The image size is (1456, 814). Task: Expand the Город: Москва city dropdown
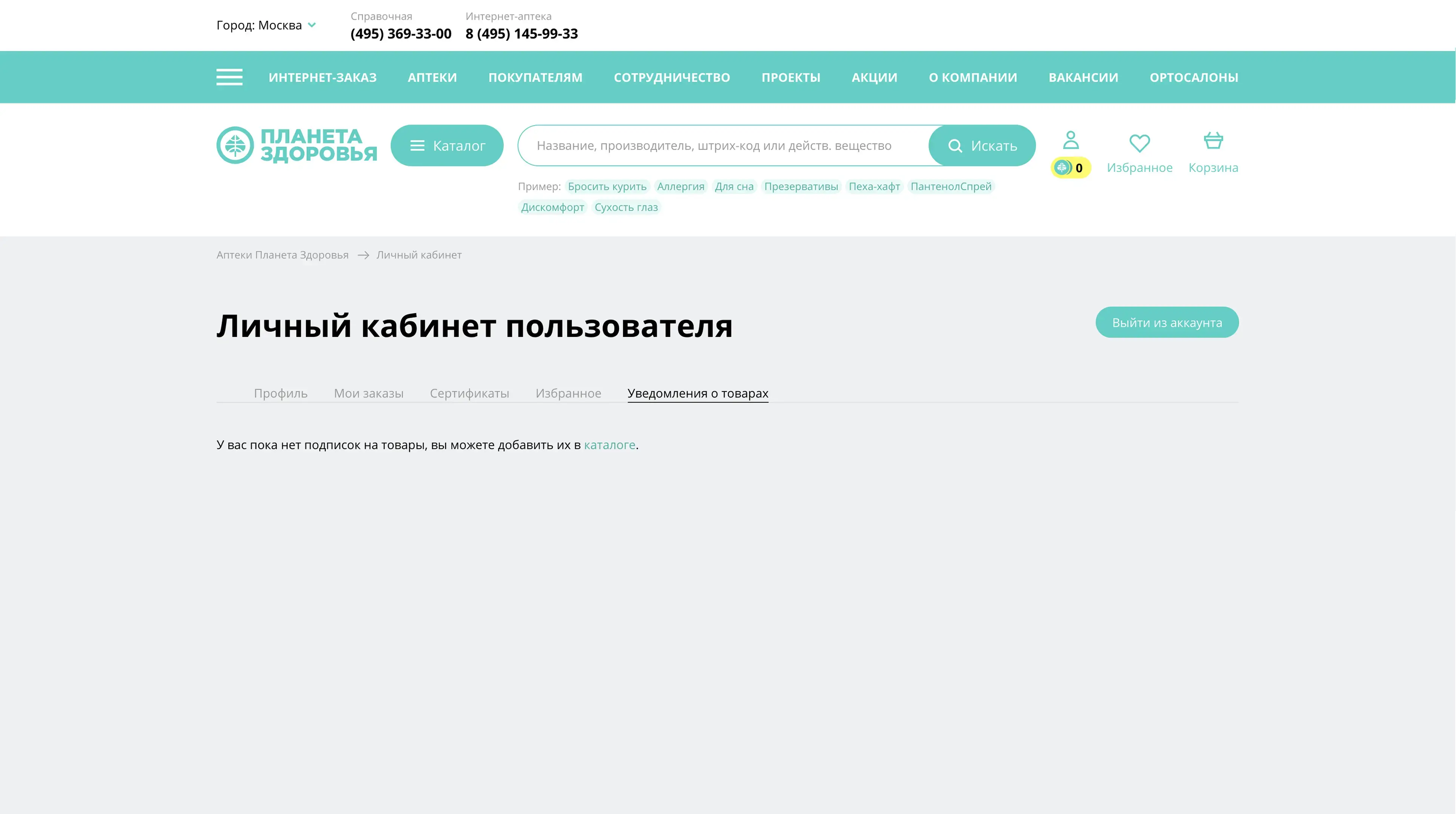(x=259, y=25)
